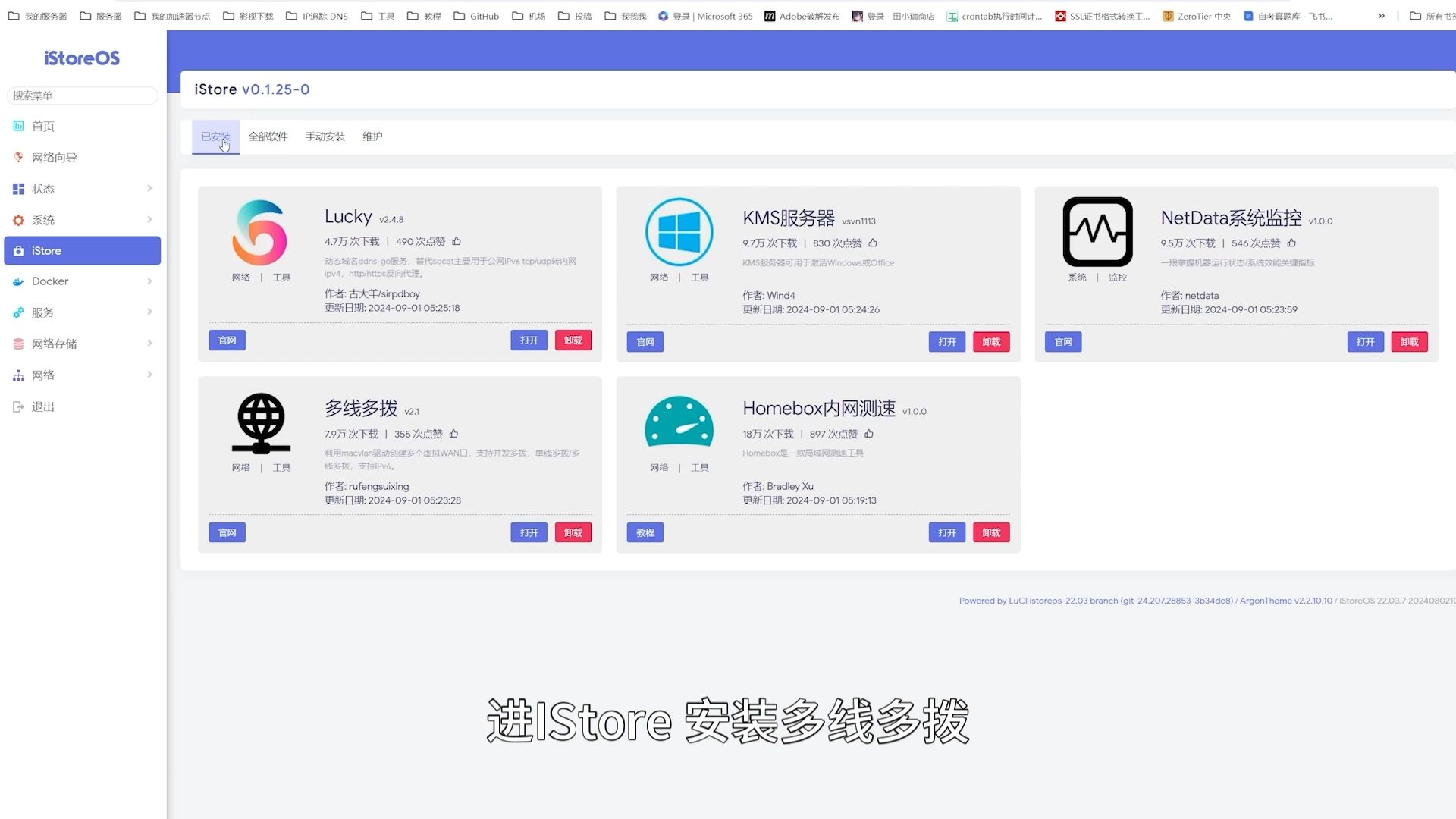
Task: Click 打开 on the NetData card
Action: [1366, 342]
